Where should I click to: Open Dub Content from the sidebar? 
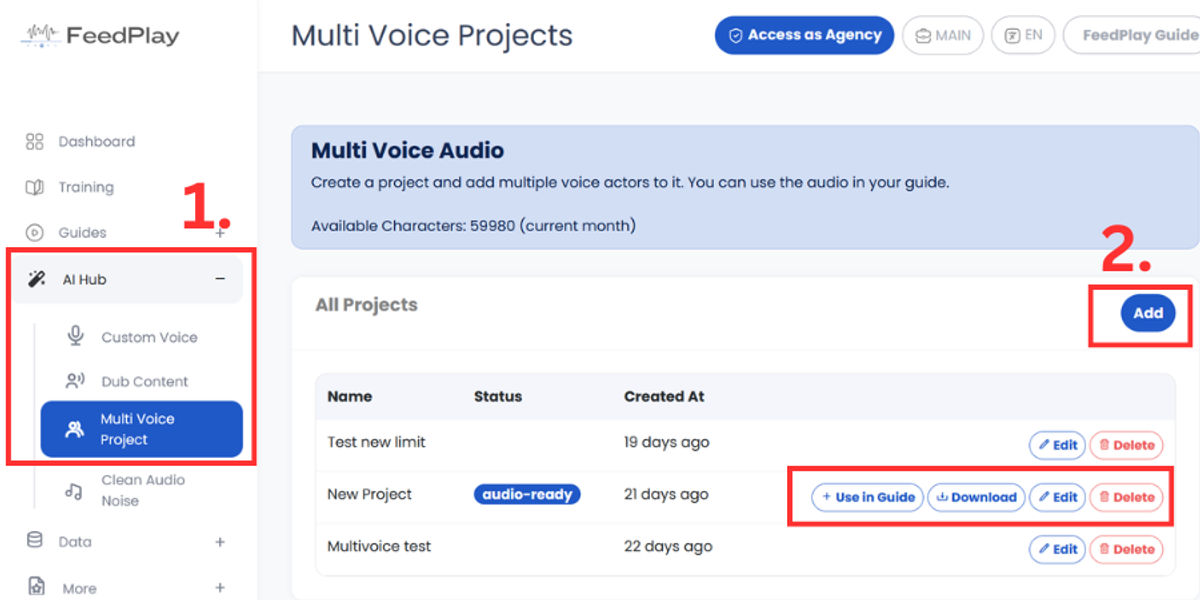tap(144, 381)
